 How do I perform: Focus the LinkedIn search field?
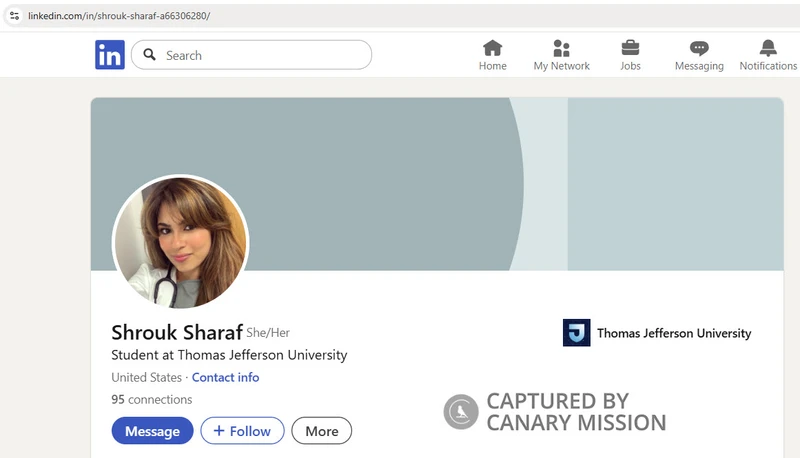[252, 55]
